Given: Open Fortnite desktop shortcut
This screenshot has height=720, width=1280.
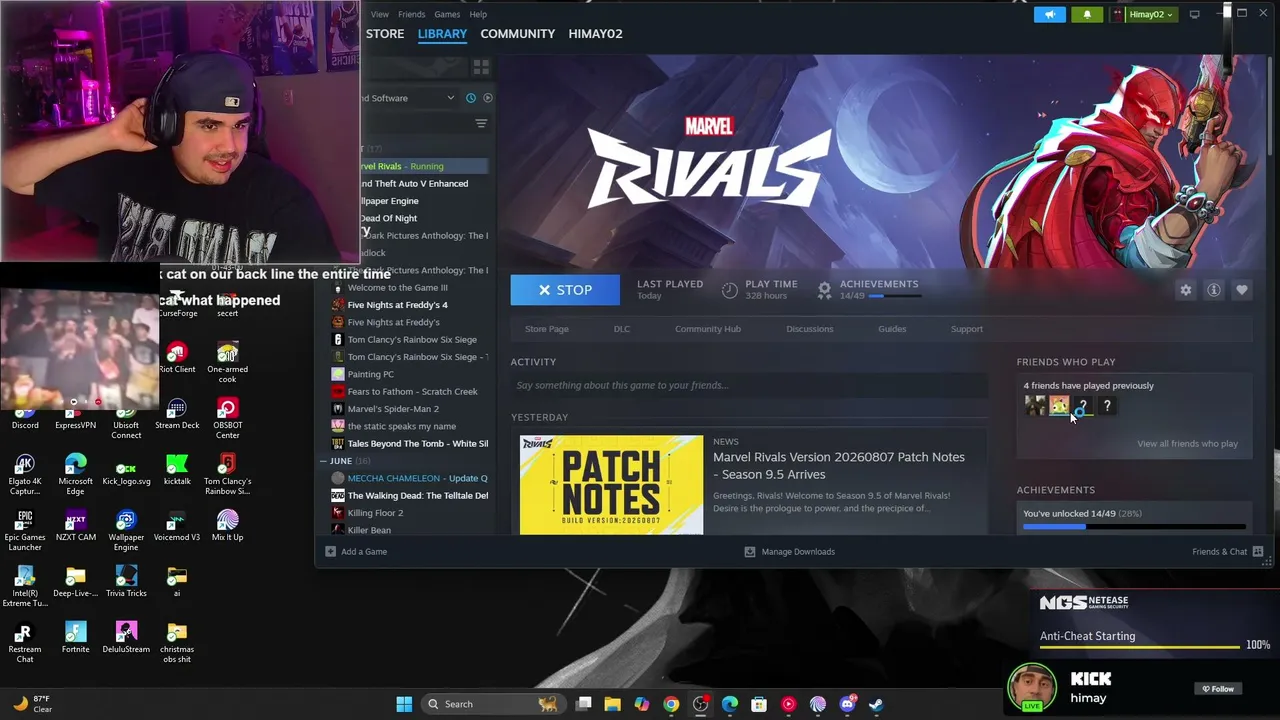Looking at the screenshot, I should [75, 638].
